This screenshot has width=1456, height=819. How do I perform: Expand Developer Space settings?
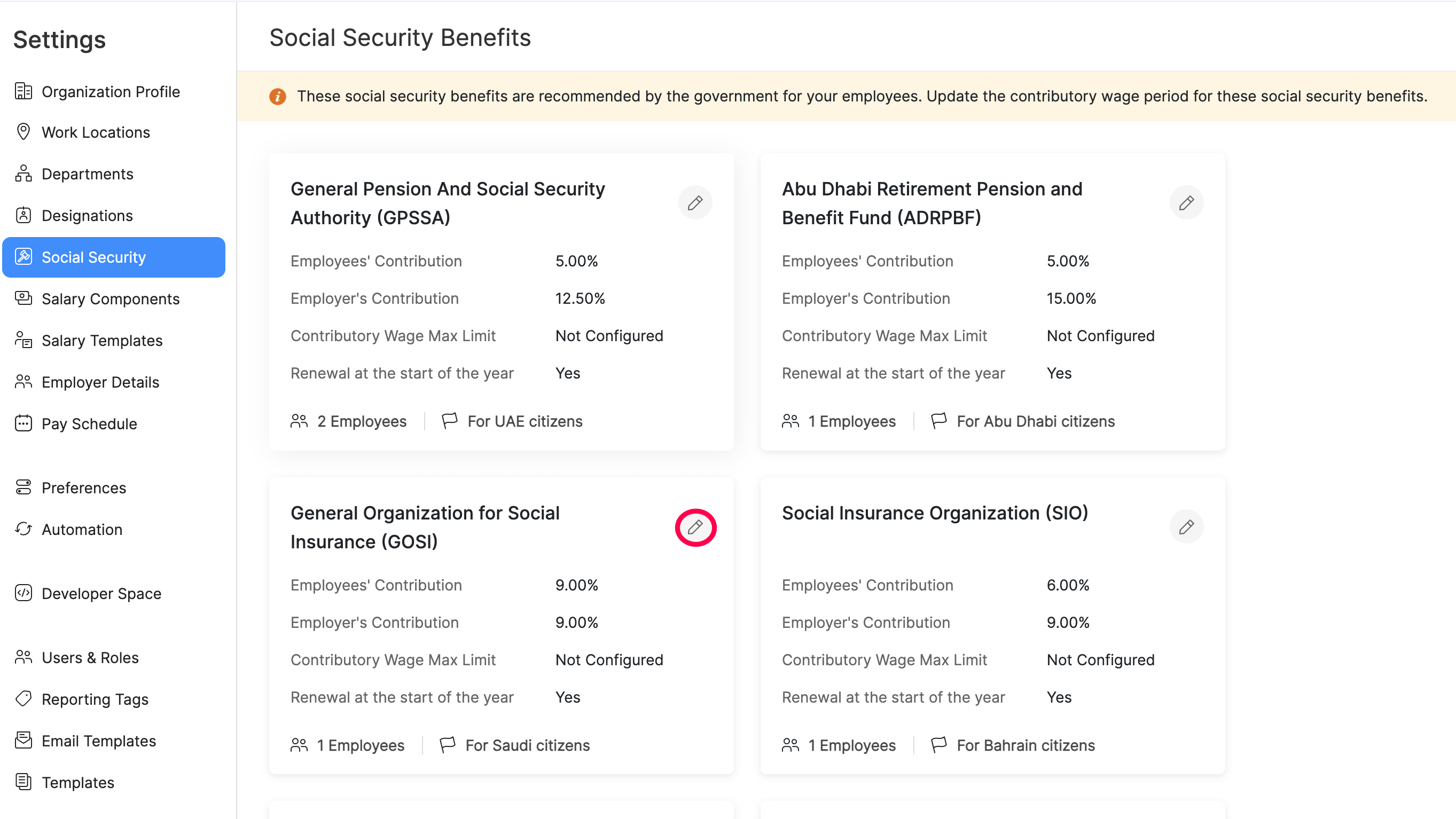point(101,593)
